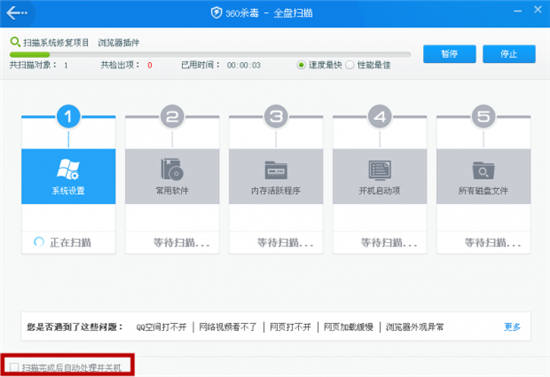
Task: Open the 浏览器外观异常 issue link
Action: point(415,327)
